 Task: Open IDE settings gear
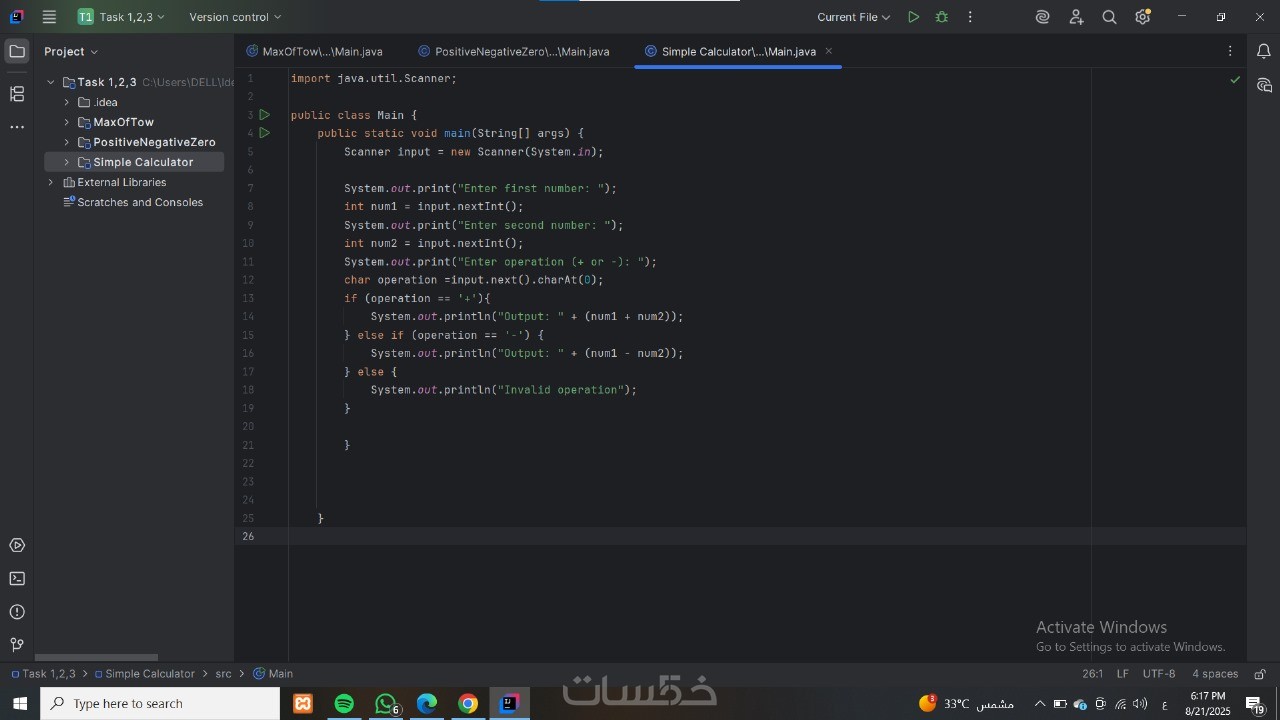point(1143,17)
